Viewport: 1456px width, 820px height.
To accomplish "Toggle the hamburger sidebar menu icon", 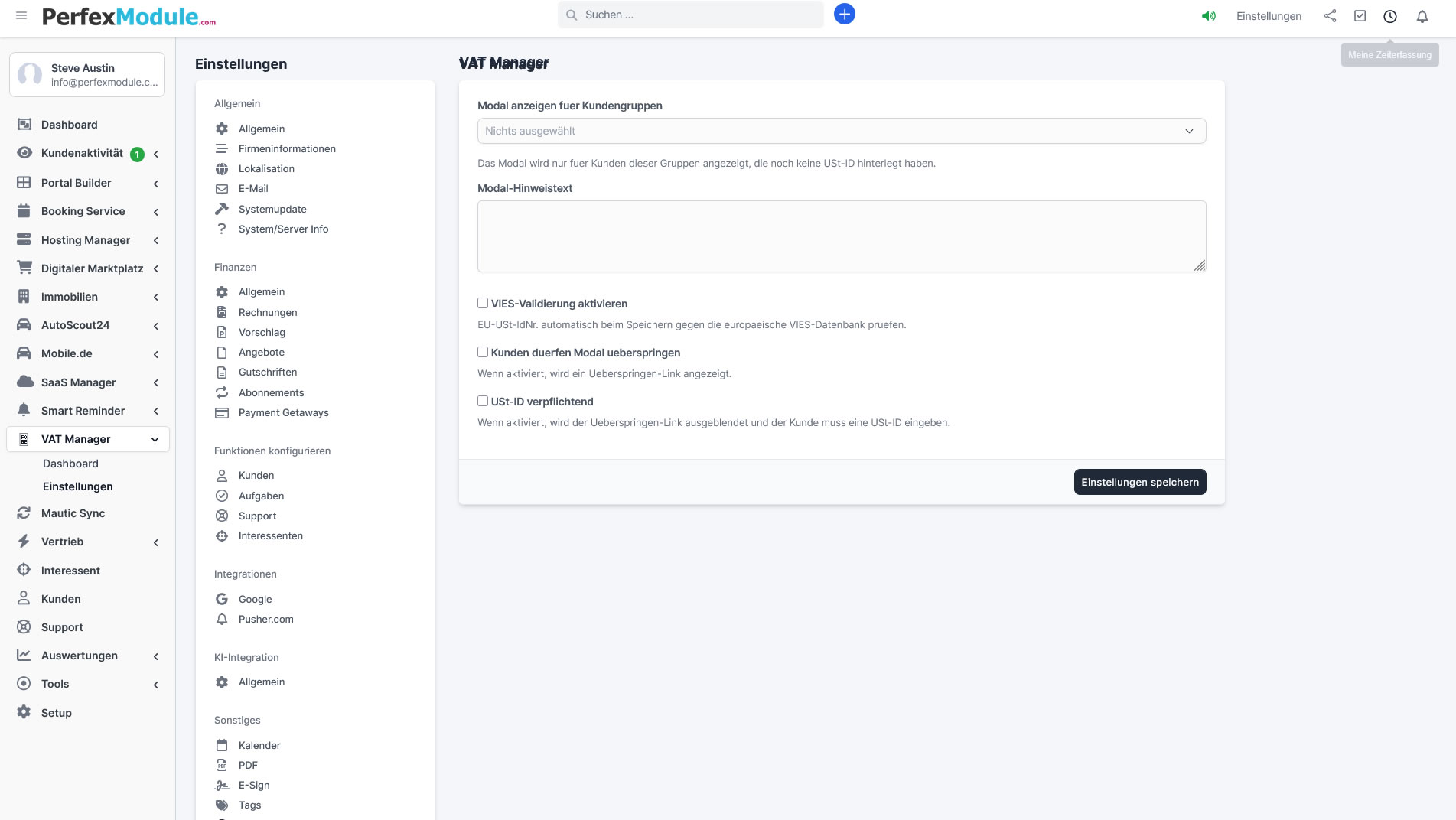I will (x=21, y=15).
